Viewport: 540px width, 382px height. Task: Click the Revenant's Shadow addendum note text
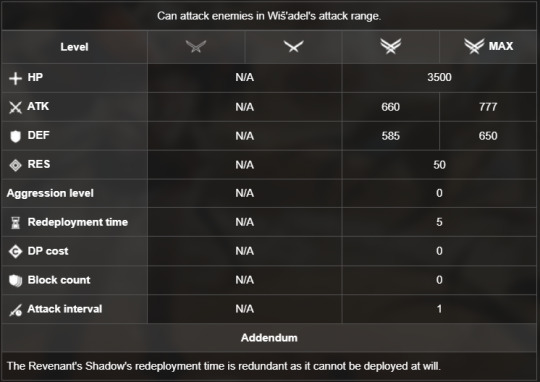(224, 366)
